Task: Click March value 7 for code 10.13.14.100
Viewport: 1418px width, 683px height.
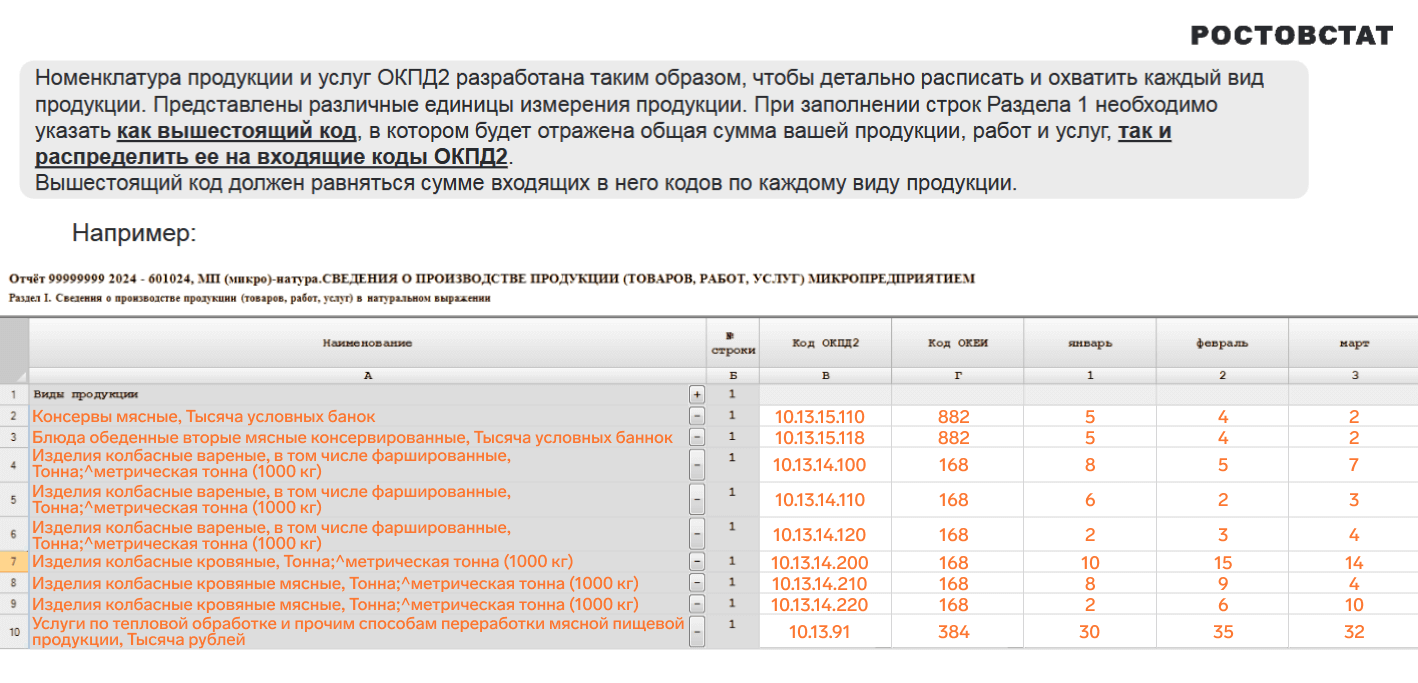Action: pos(1354,464)
